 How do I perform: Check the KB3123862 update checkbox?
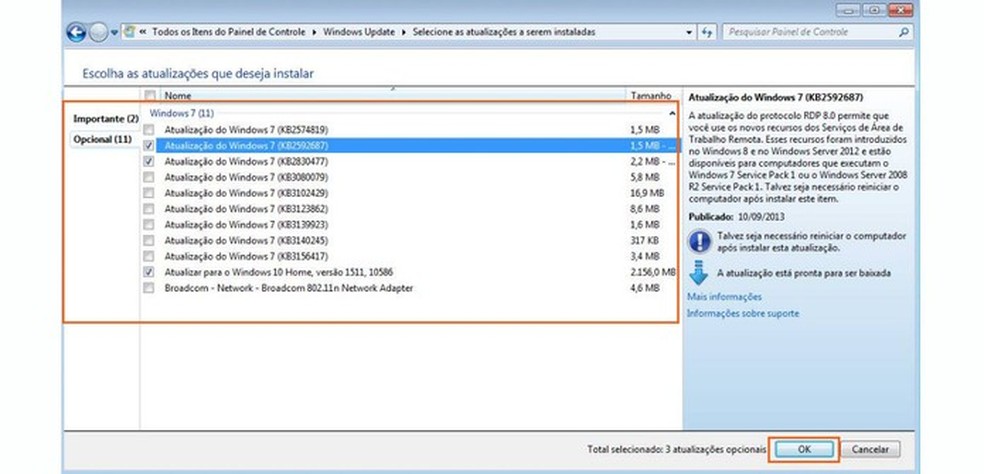pyautogui.click(x=149, y=209)
